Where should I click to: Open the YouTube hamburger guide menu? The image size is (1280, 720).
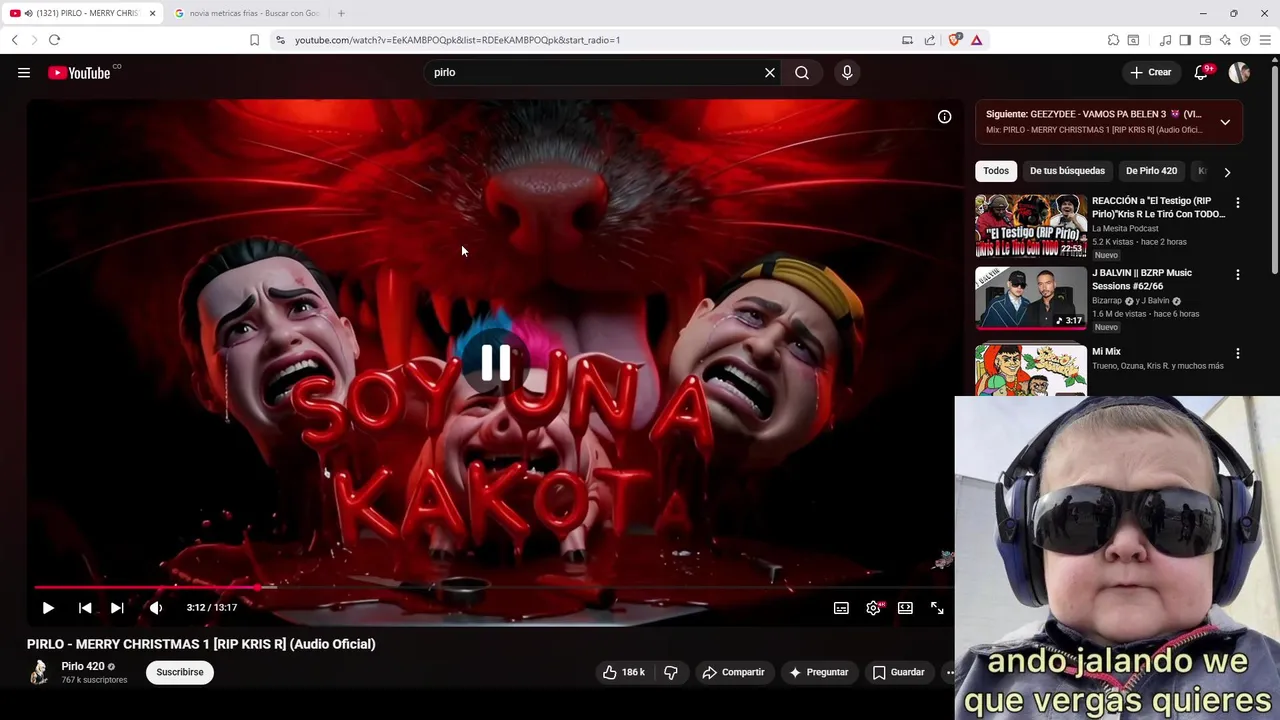(x=24, y=72)
